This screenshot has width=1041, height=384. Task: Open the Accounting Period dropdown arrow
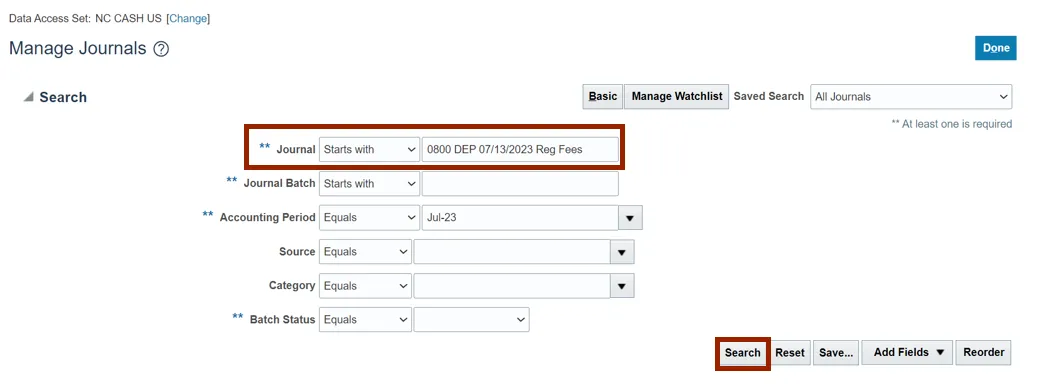[630, 218]
